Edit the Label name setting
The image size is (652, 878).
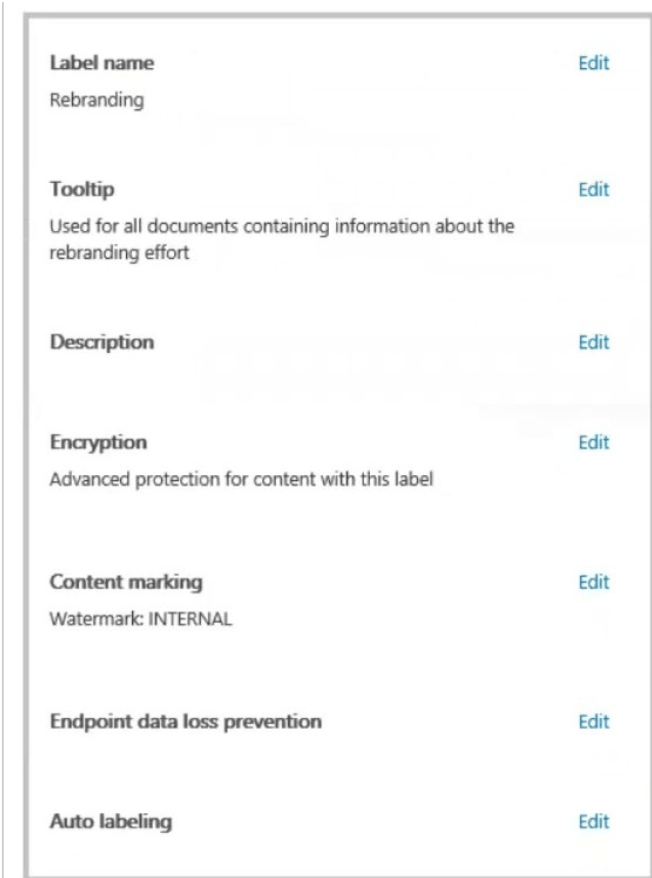coord(593,63)
